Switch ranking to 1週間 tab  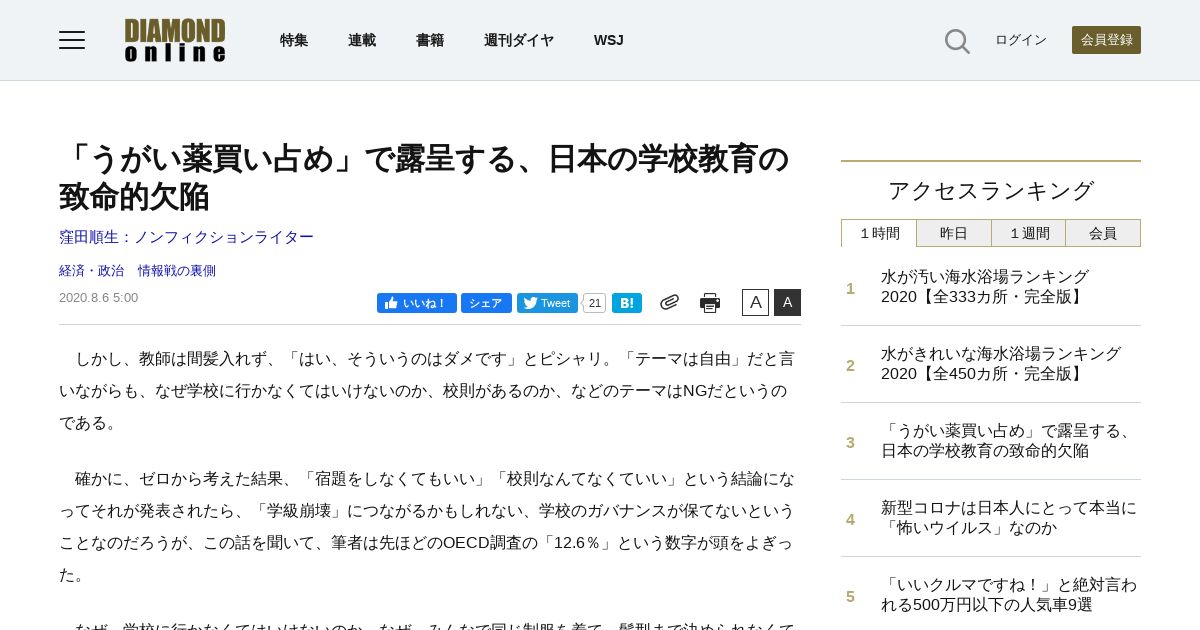click(x=1028, y=233)
